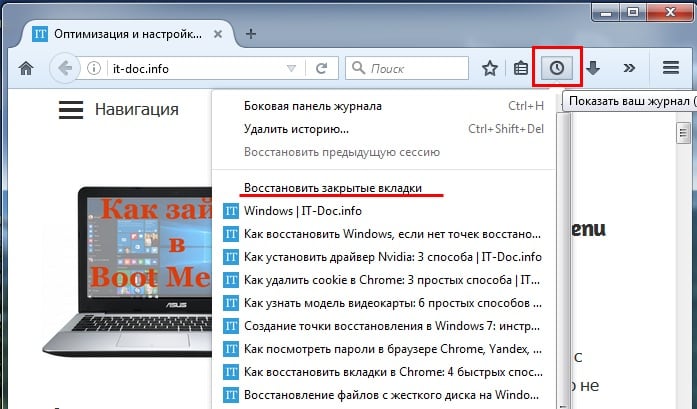Go back with the back arrow button
The width and height of the screenshot is (697, 409).
tap(66, 69)
